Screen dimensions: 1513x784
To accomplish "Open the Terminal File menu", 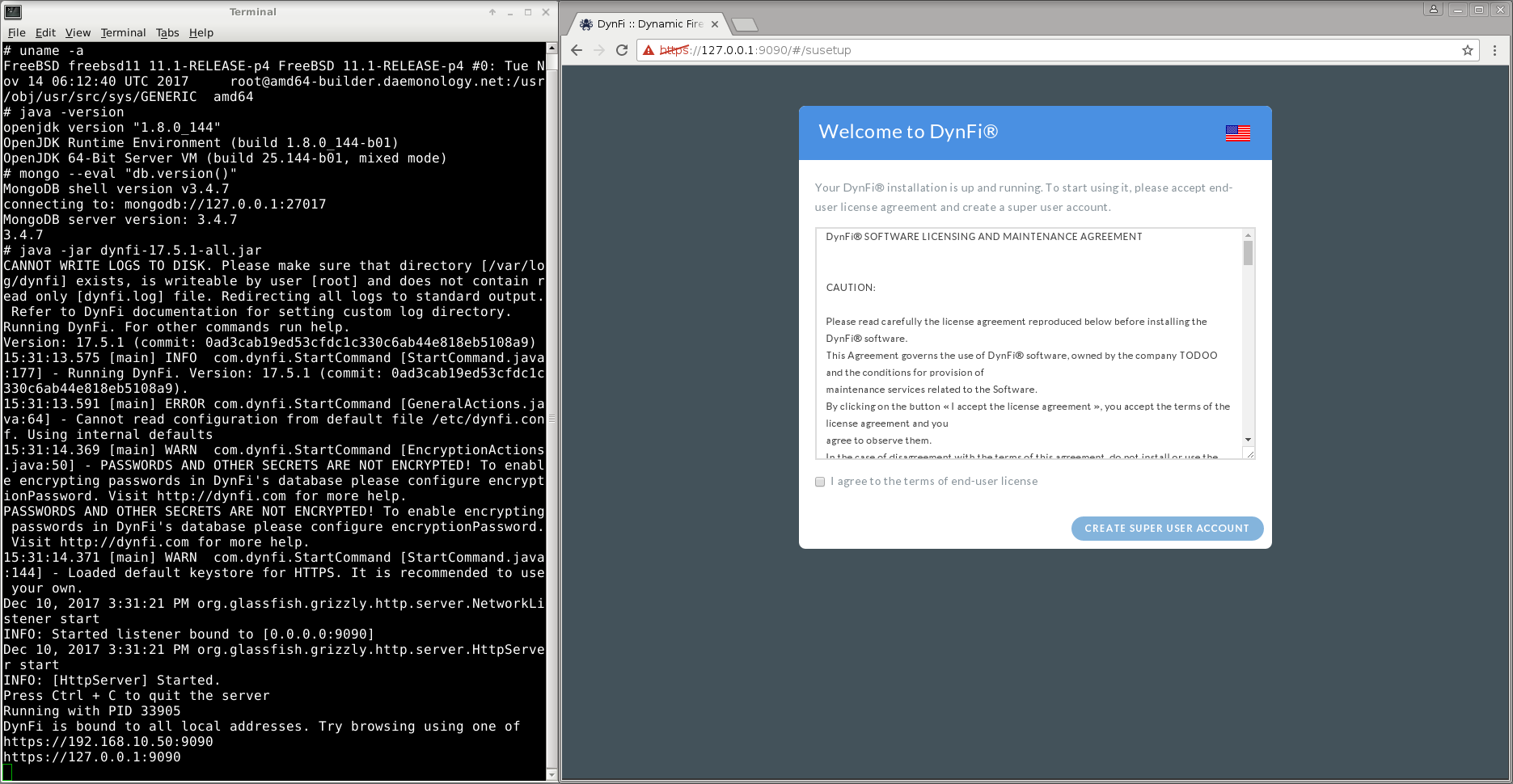I will pos(17,32).
